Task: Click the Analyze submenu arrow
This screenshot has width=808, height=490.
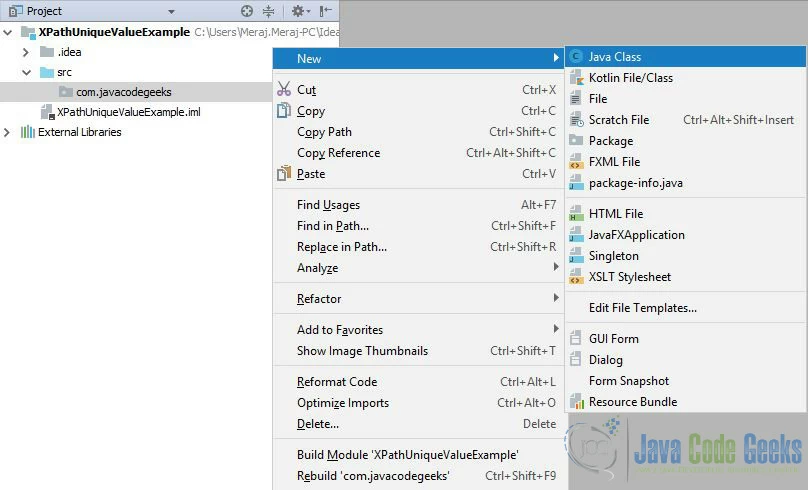Action: pos(556,266)
